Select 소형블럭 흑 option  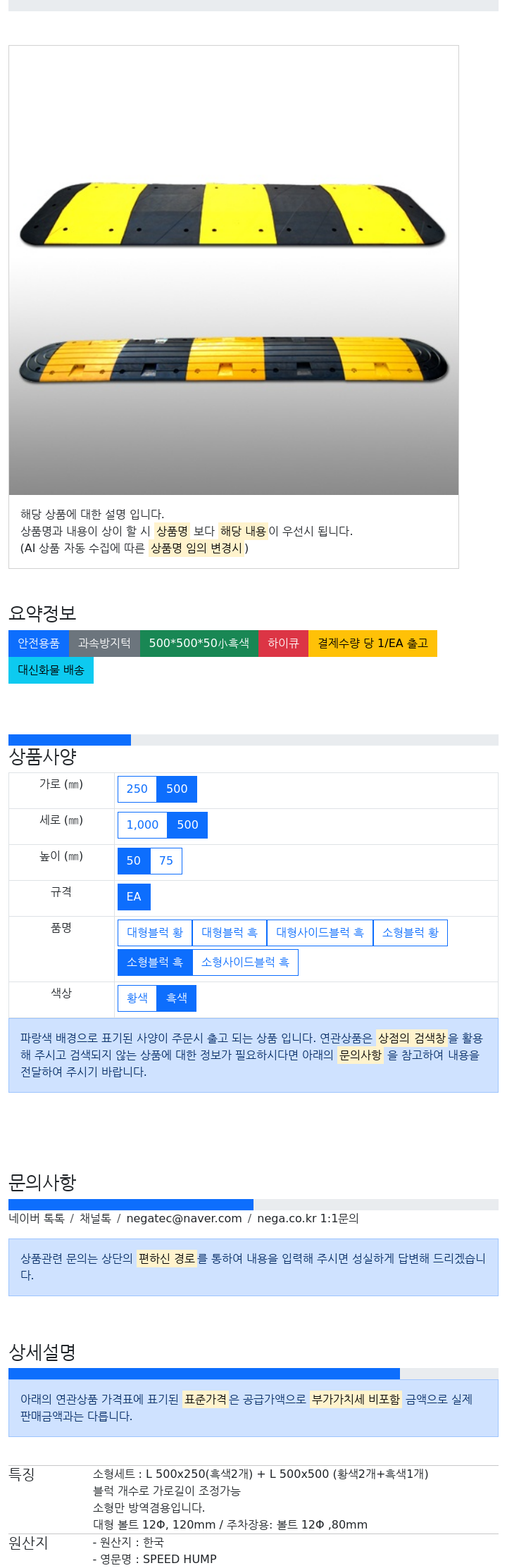pos(155,962)
